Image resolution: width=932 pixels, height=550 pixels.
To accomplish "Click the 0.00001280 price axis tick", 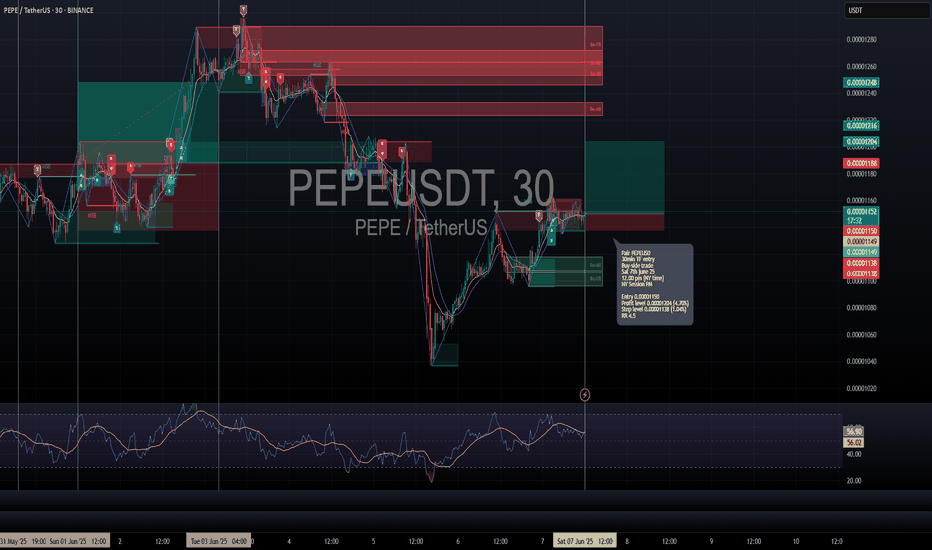I will pos(861,40).
